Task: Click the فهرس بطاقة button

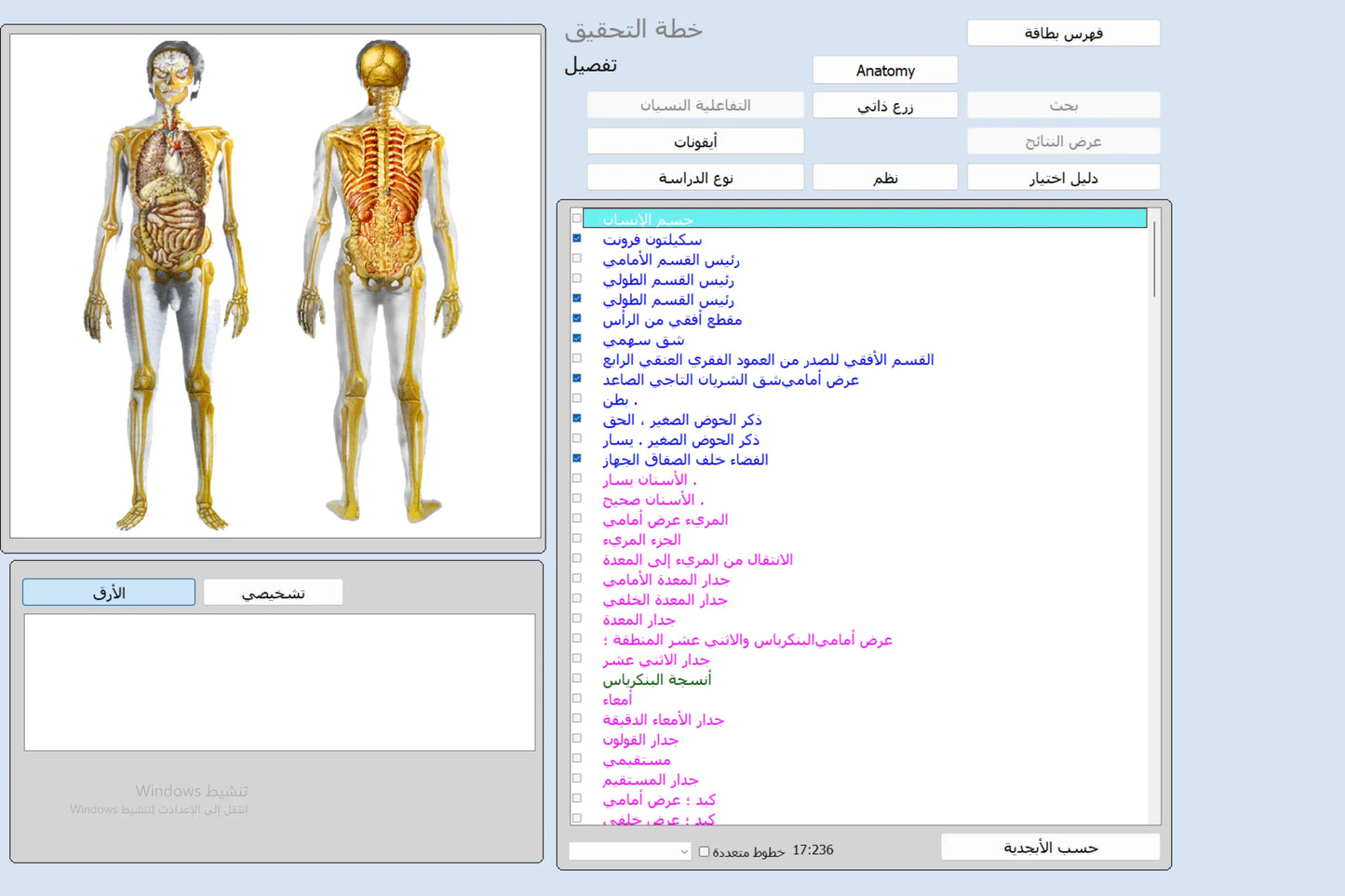Action: coord(1063,33)
